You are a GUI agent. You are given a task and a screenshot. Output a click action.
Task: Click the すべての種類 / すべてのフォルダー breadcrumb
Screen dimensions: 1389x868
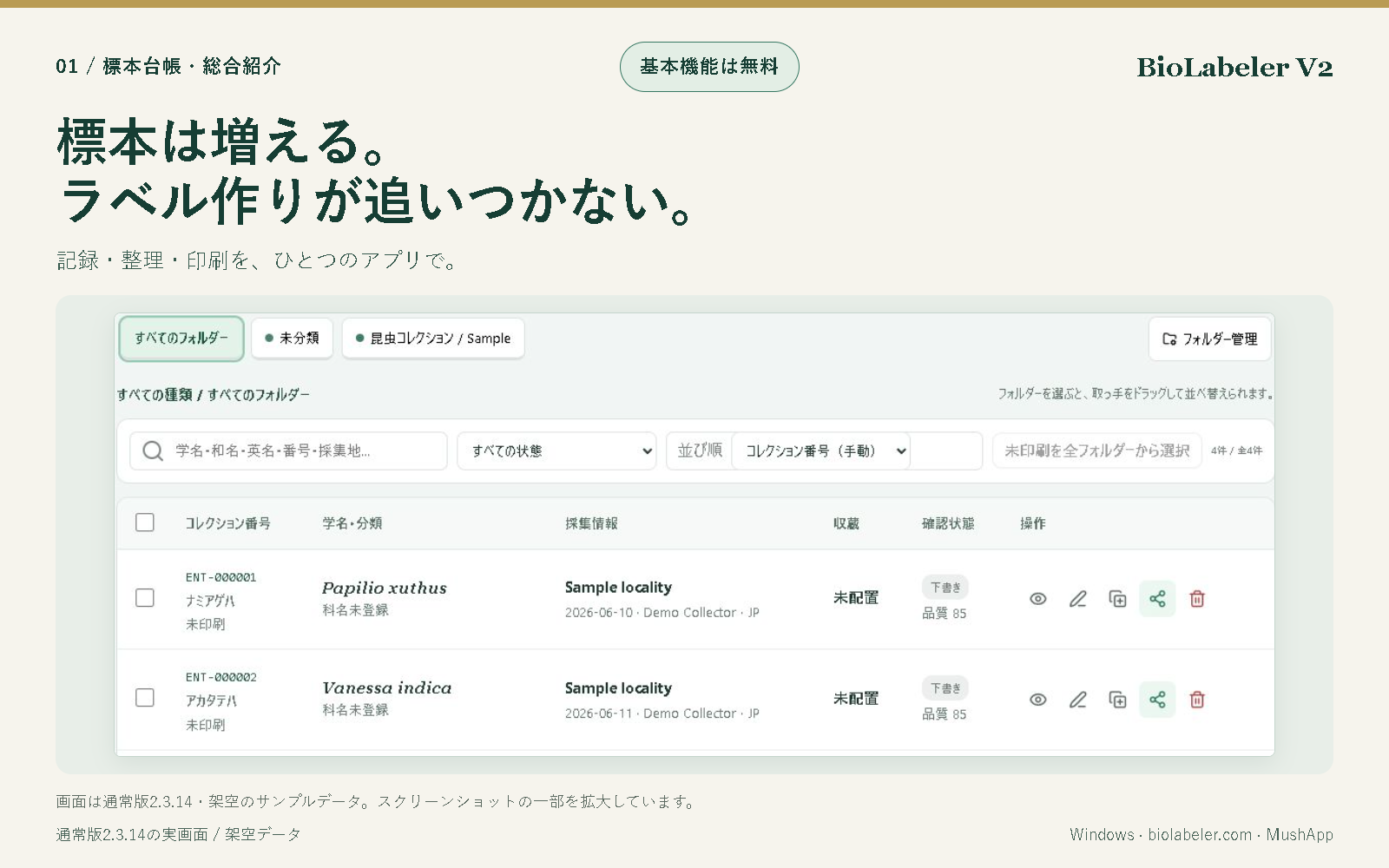pos(214,395)
